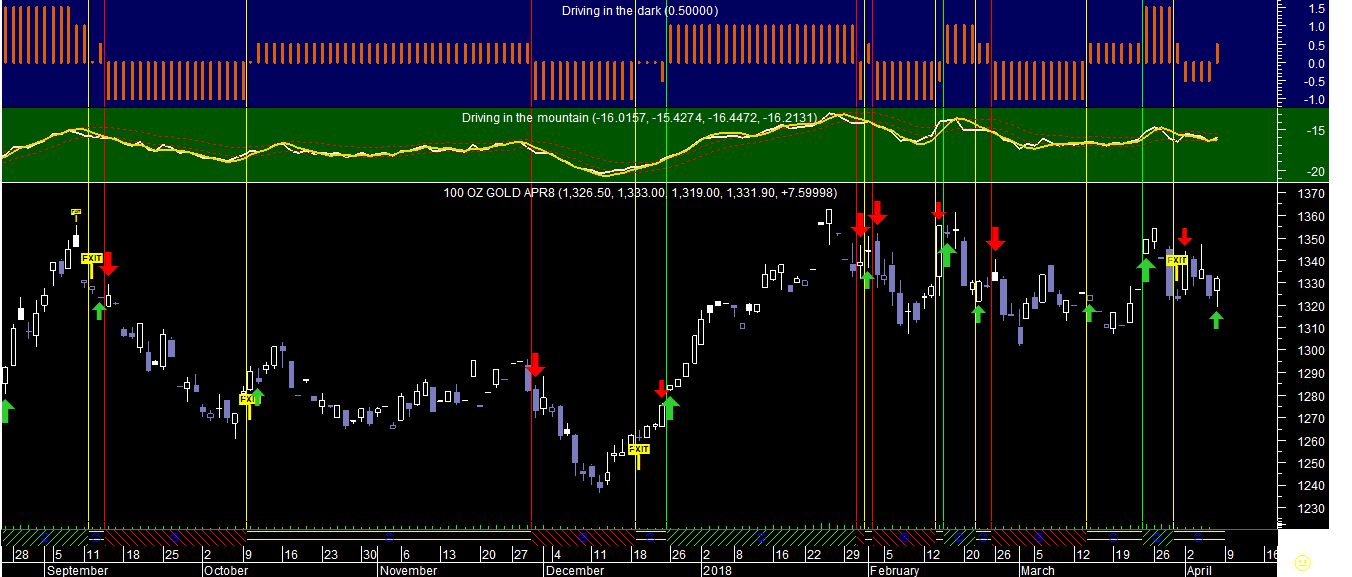Viewport: 1352px width, 577px height.
Task: Select the 'Driving in the mountain' indicator title
Action: click(639, 118)
